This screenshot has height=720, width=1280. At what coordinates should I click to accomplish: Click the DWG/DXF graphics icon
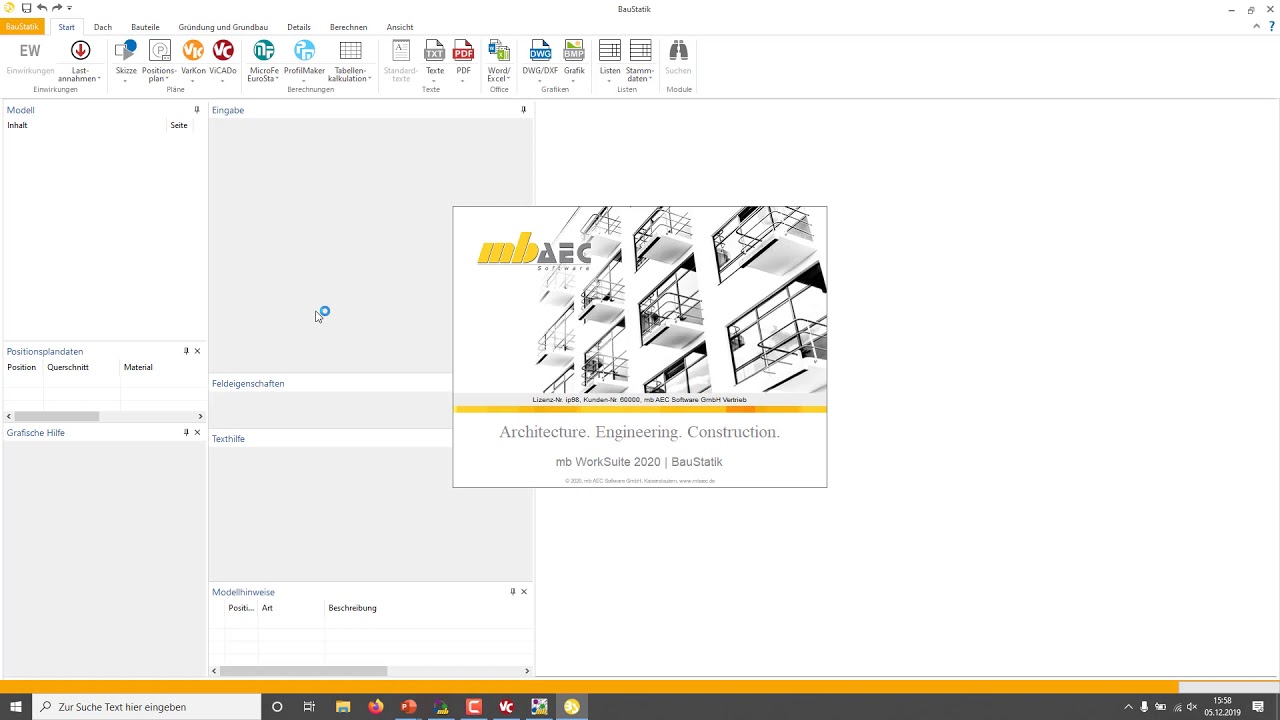click(540, 50)
